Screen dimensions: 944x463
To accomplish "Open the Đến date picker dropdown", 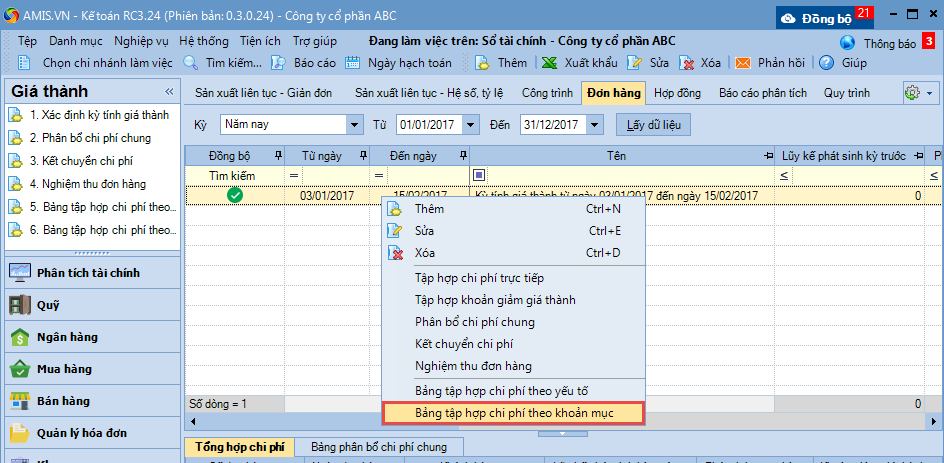I will tap(595, 125).
